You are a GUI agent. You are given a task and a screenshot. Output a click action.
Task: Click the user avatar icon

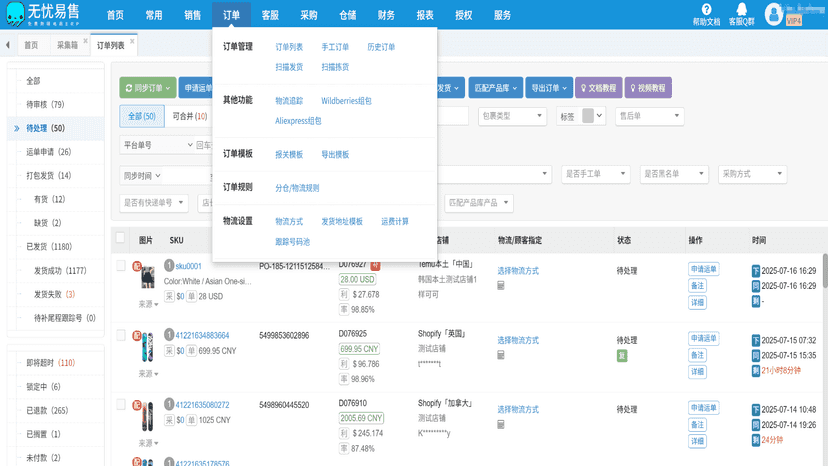coord(774,14)
